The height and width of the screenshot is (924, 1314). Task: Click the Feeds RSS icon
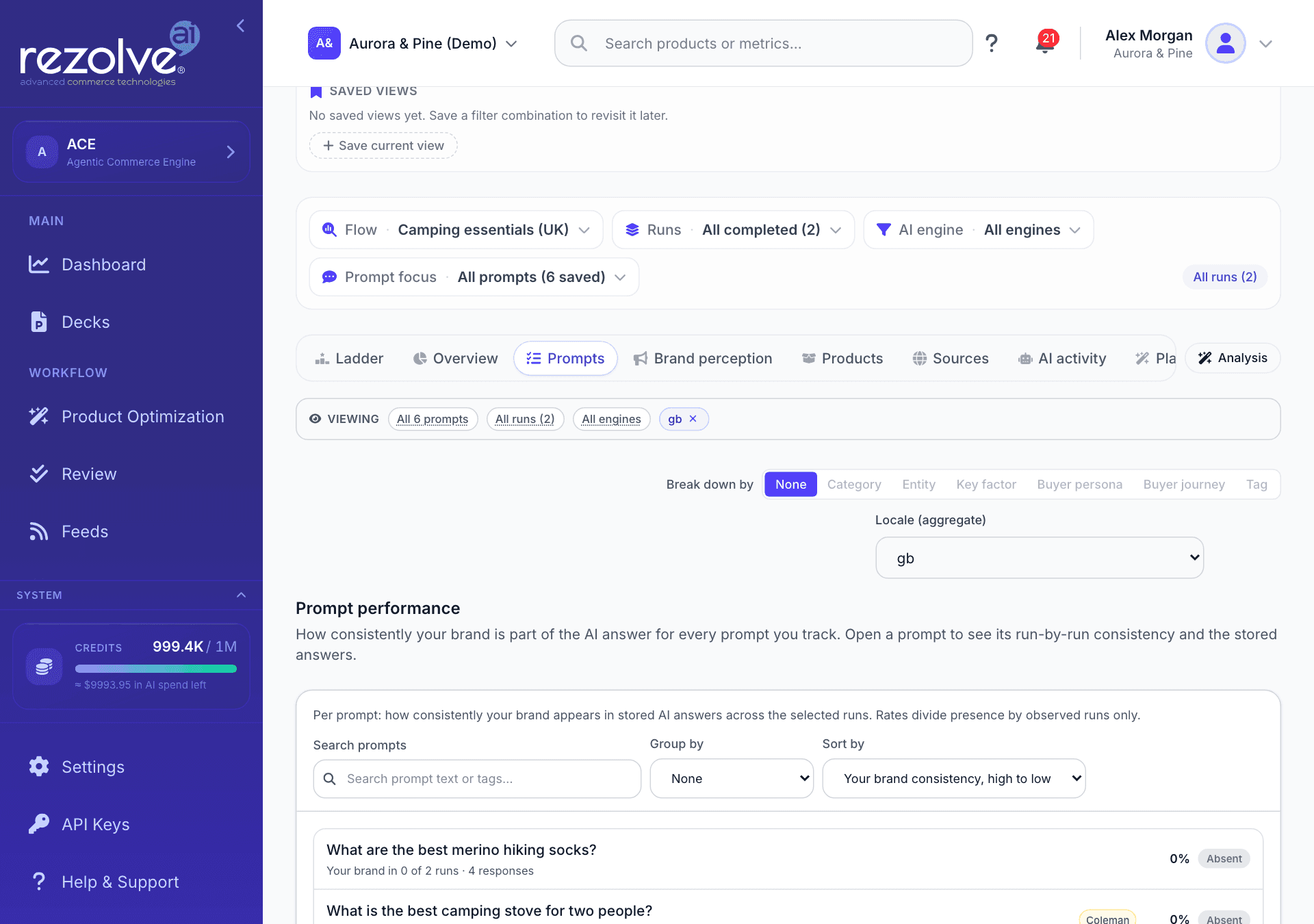(x=39, y=531)
